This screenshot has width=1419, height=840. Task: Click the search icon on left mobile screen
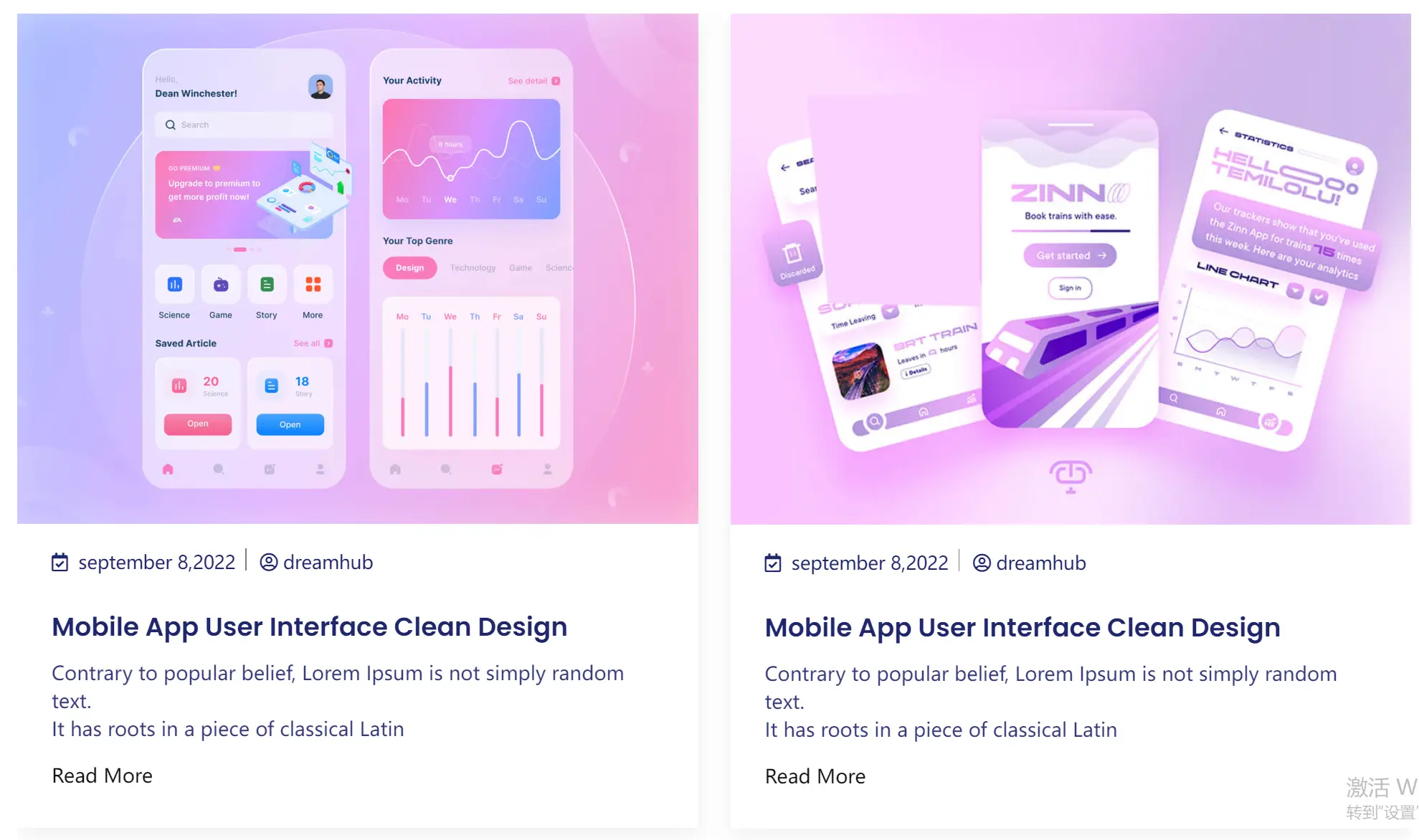[171, 124]
